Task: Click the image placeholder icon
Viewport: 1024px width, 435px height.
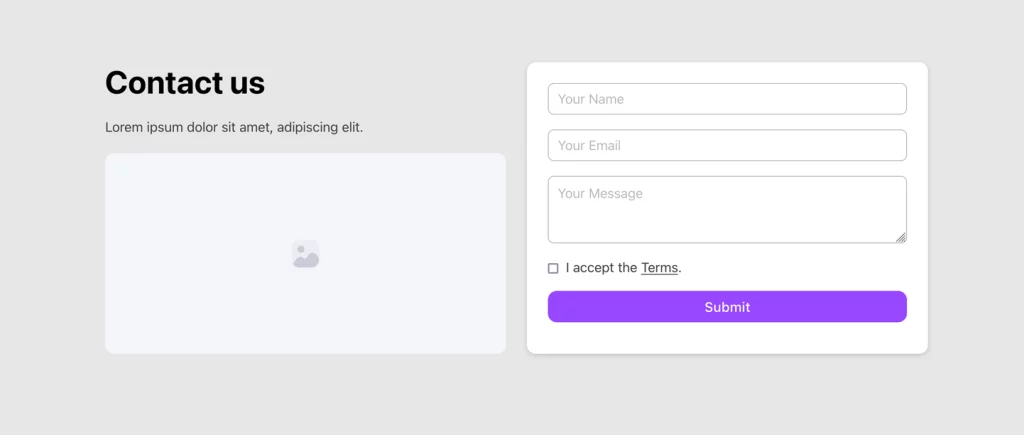Action: (x=305, y=254)
